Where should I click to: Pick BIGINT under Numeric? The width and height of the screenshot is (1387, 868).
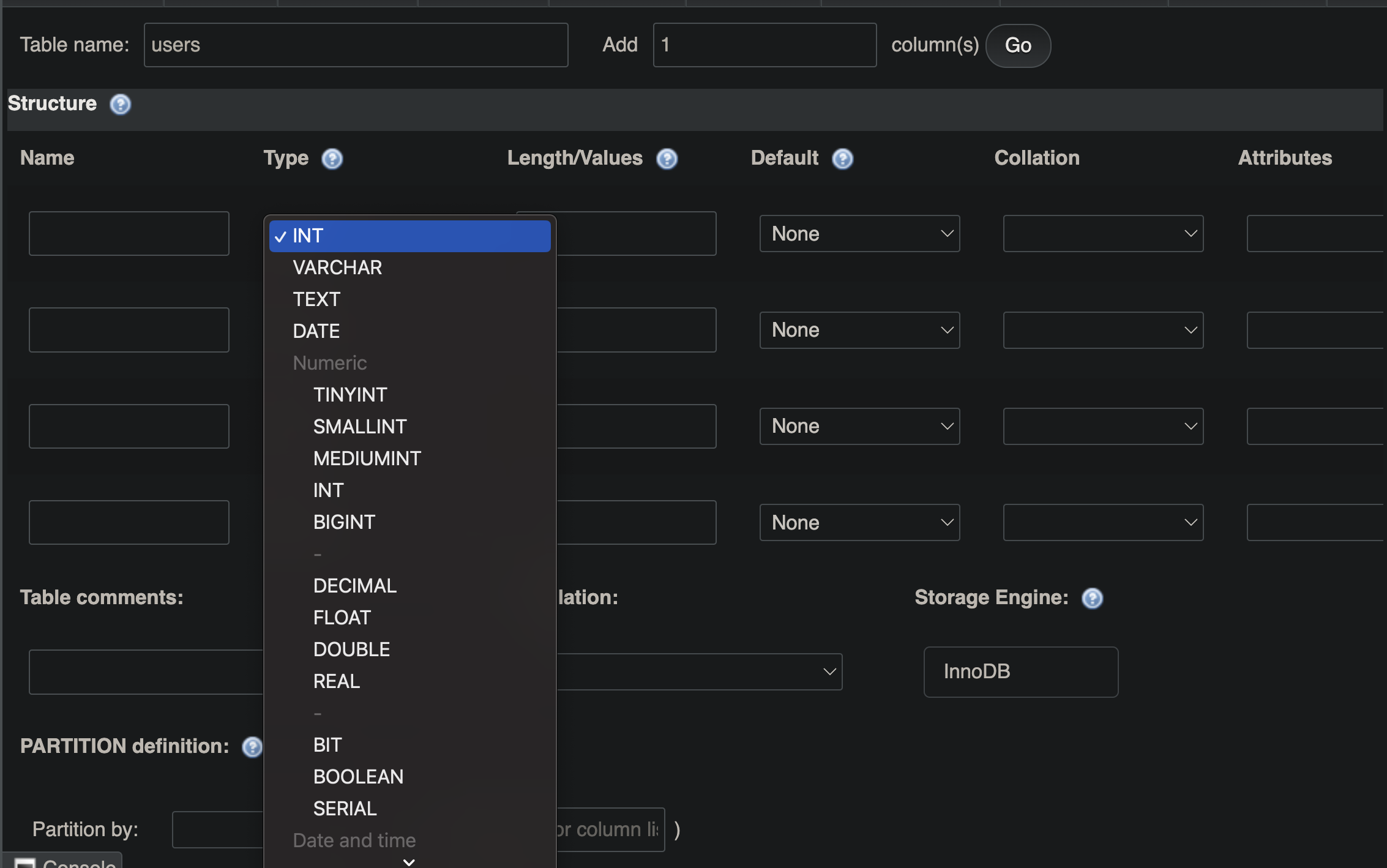(x=409, y=522)
